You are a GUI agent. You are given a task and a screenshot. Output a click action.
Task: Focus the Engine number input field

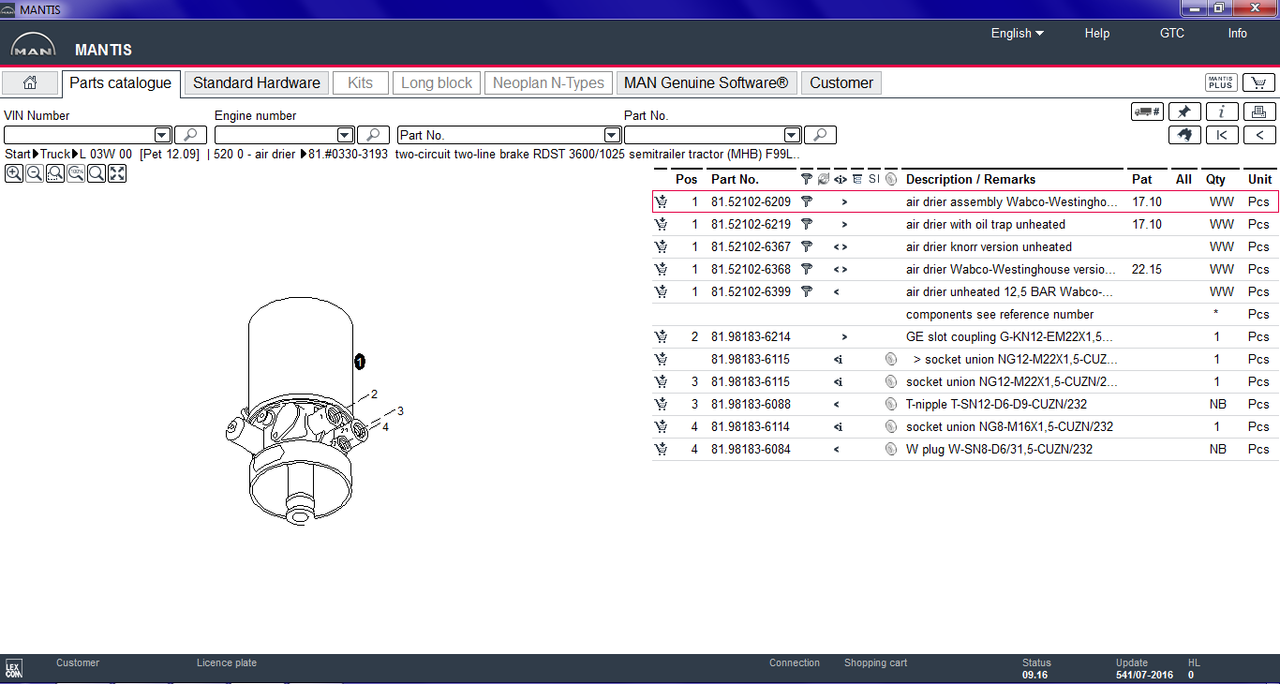(x=276, y=135)
